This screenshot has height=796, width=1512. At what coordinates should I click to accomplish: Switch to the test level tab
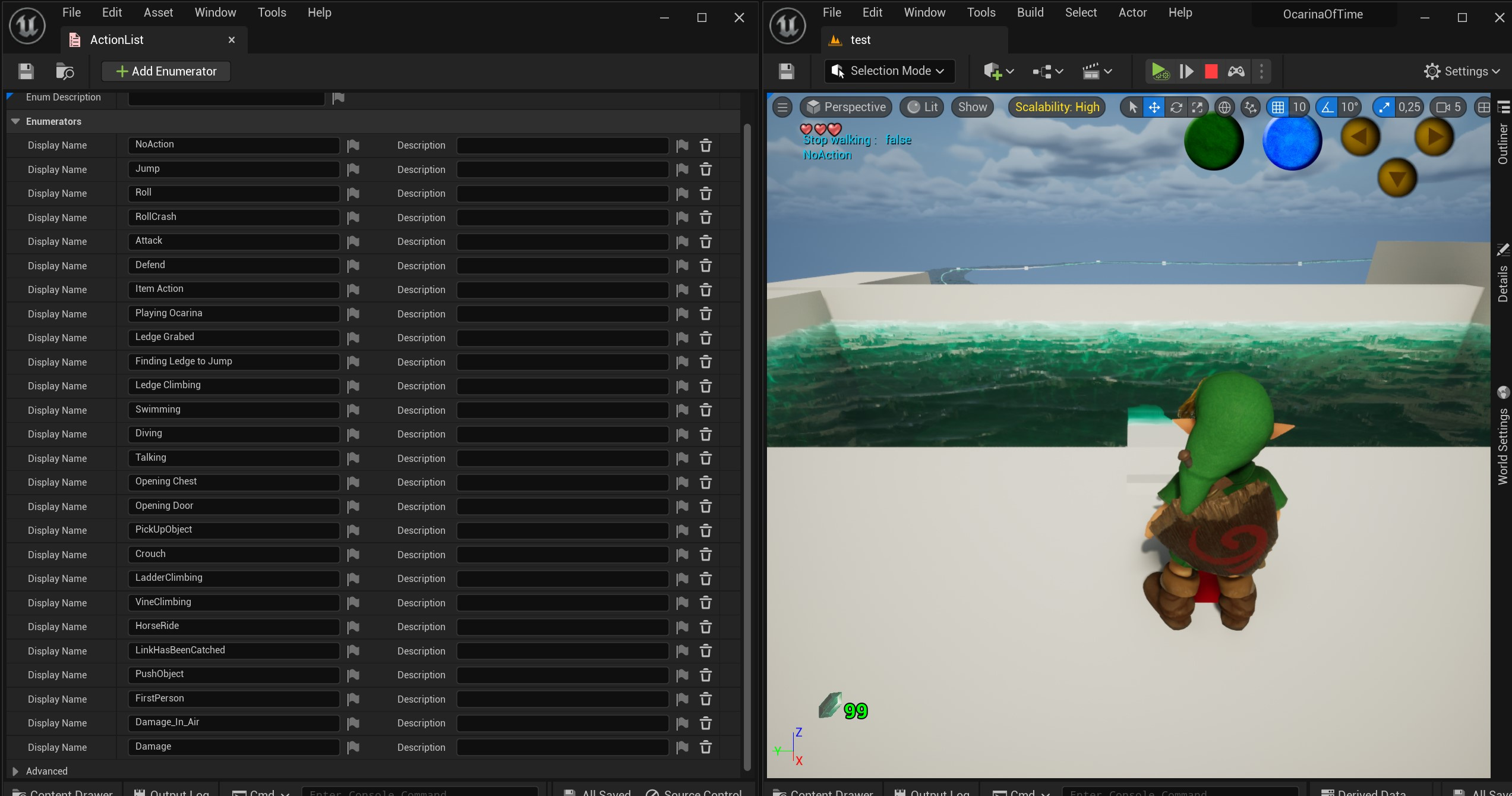tap(914, 40)
